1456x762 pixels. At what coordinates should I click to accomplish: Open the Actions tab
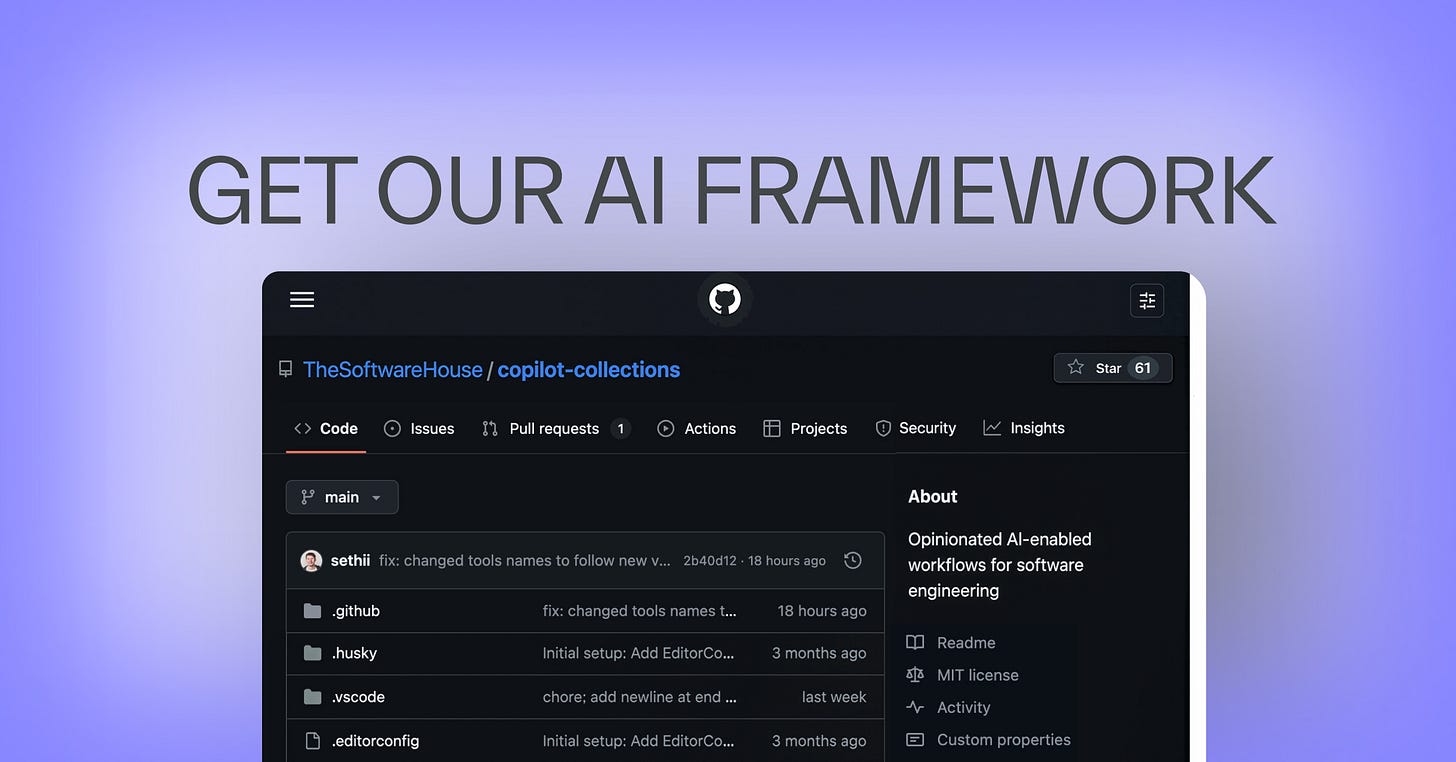(697, 428)
